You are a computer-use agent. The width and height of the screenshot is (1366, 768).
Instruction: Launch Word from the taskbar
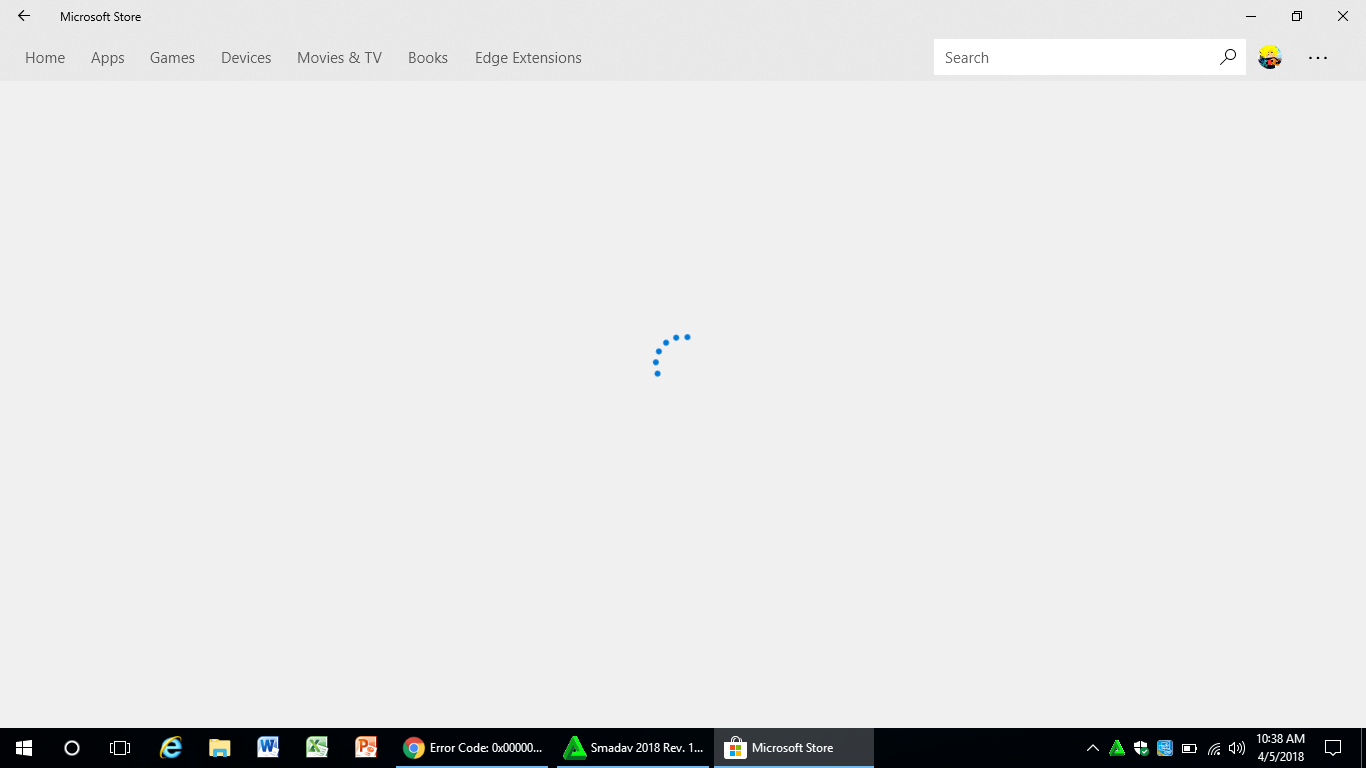point(268,748)
